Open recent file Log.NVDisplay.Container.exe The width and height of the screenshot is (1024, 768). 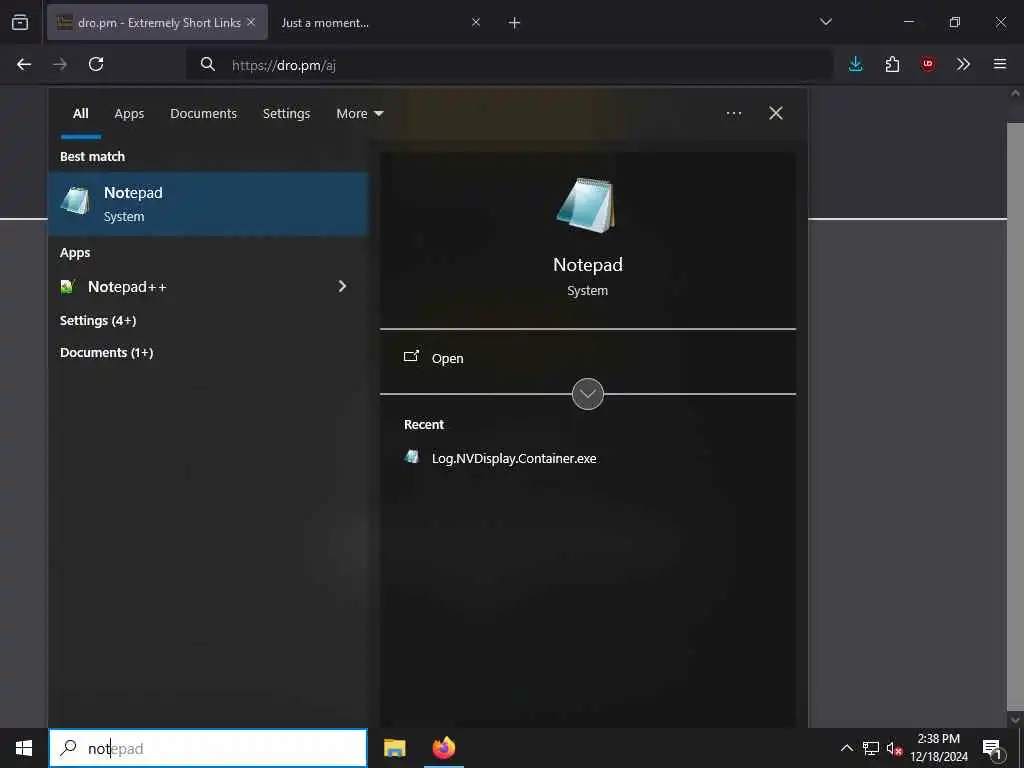[514, 458]
